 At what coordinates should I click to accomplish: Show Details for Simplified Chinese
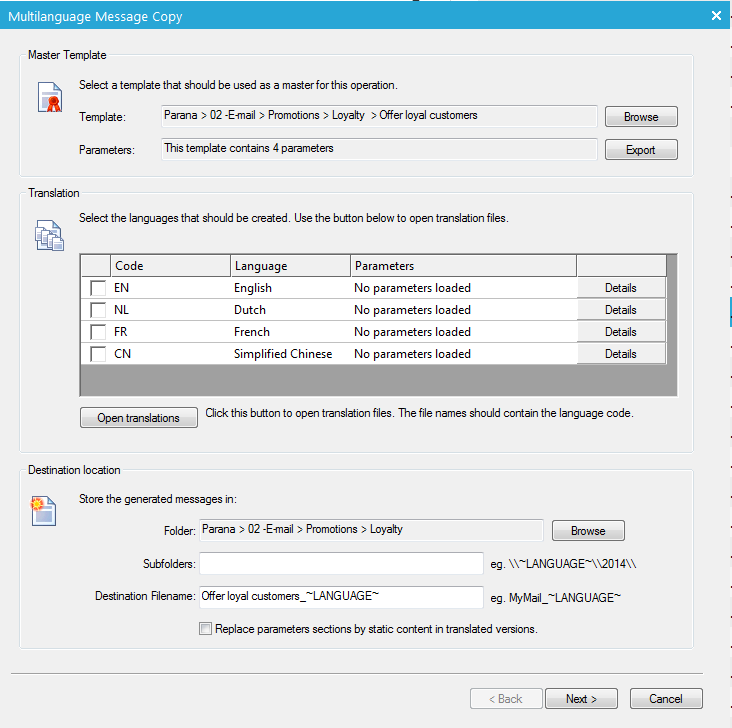coord(620,354)
